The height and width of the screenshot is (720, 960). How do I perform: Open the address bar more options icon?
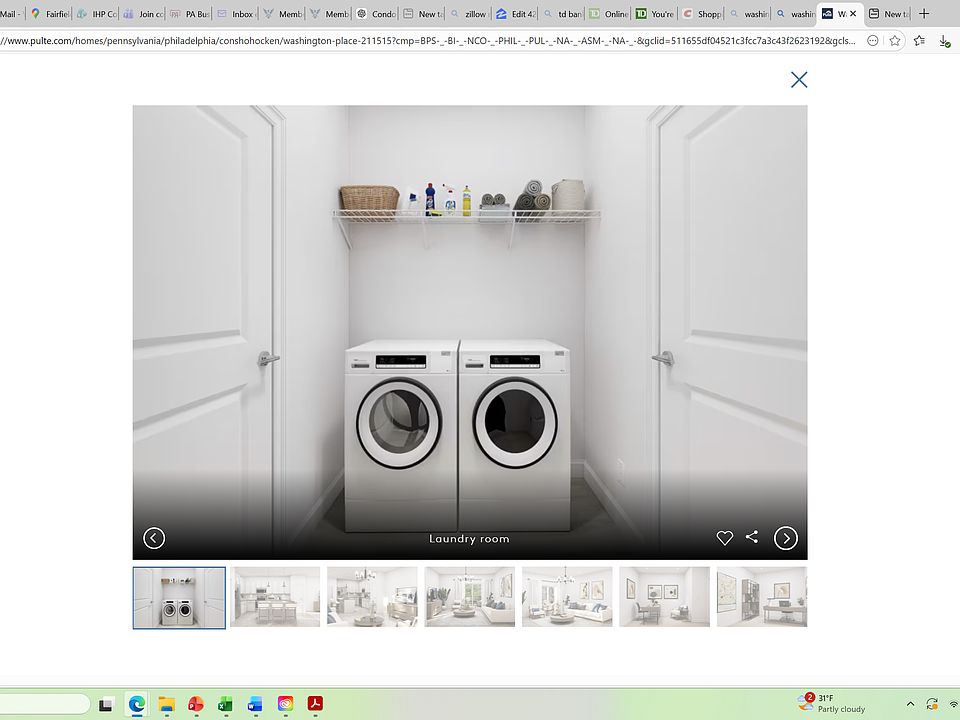click(872, 40)
